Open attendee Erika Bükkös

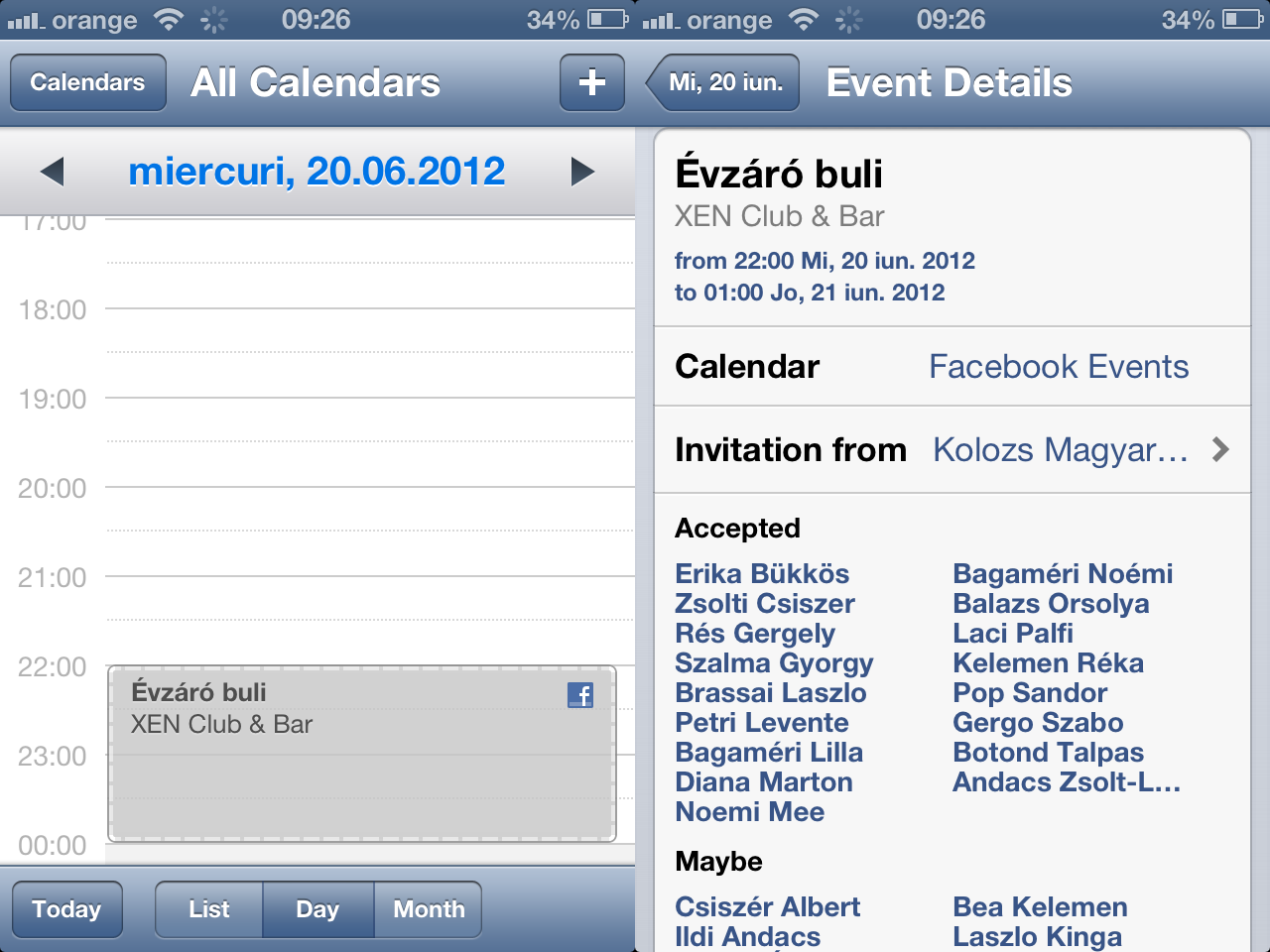(x=762, y=574)
